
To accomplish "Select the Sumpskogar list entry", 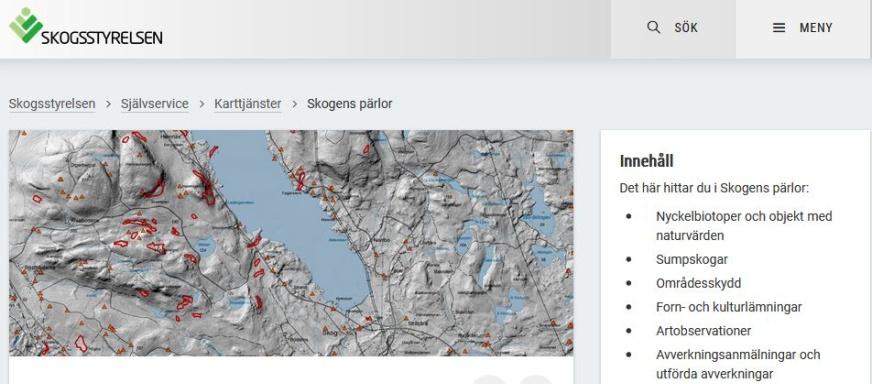I will (692, 259).
